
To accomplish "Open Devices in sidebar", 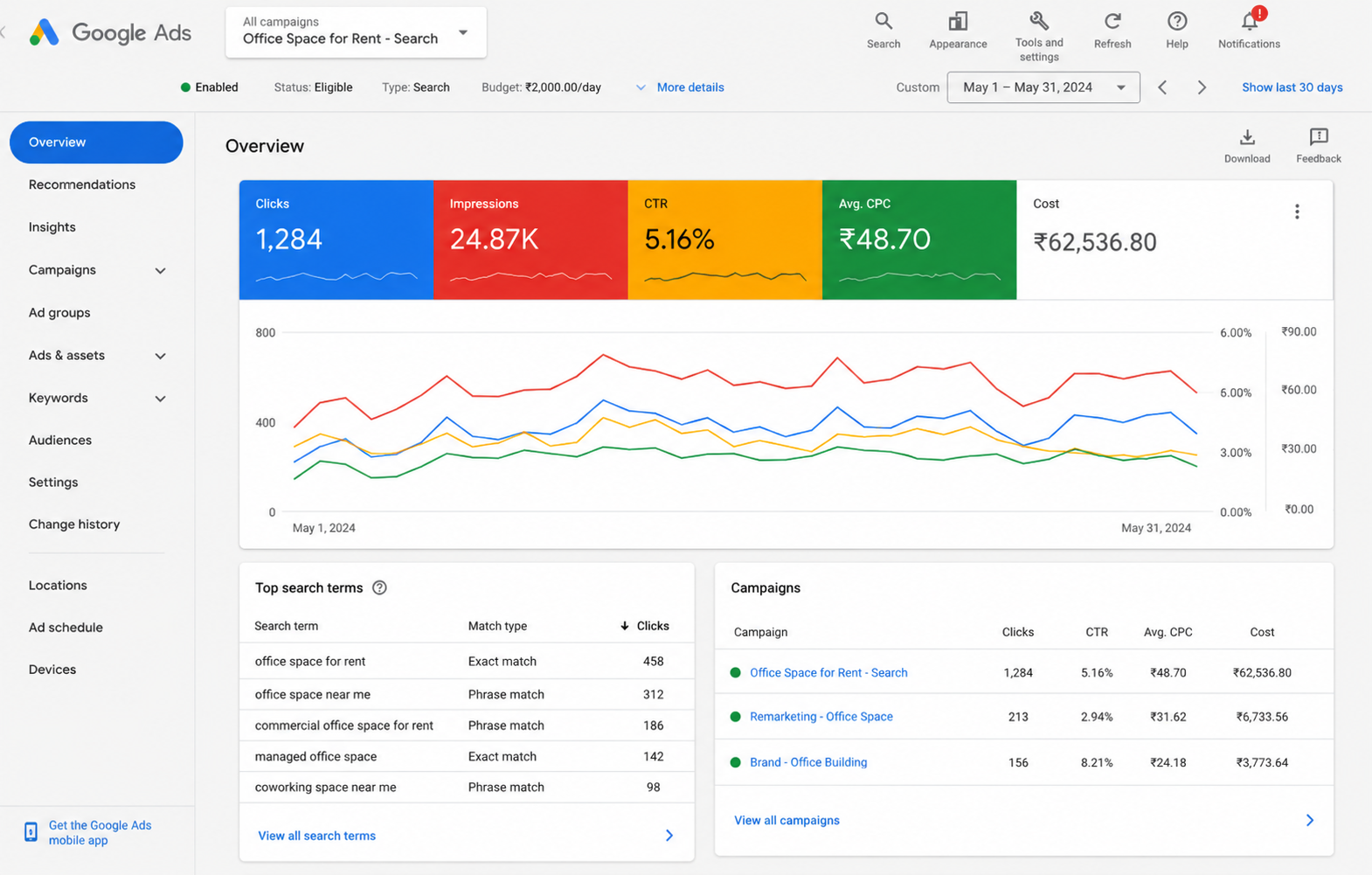I will pyautogui.click(x=52, y=670).
